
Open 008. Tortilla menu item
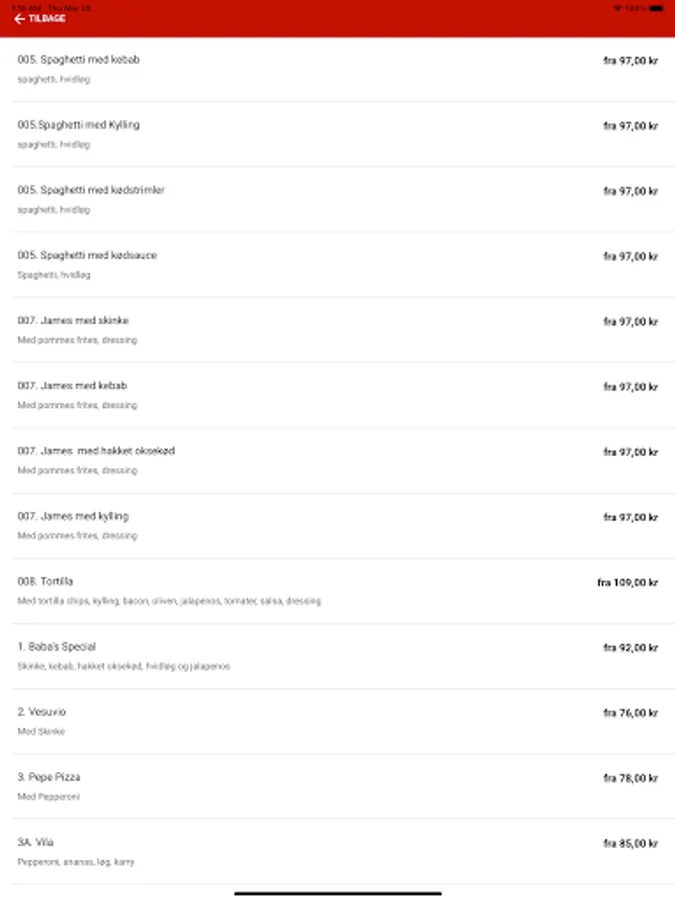pyautogui.click(x=46, y=582)
